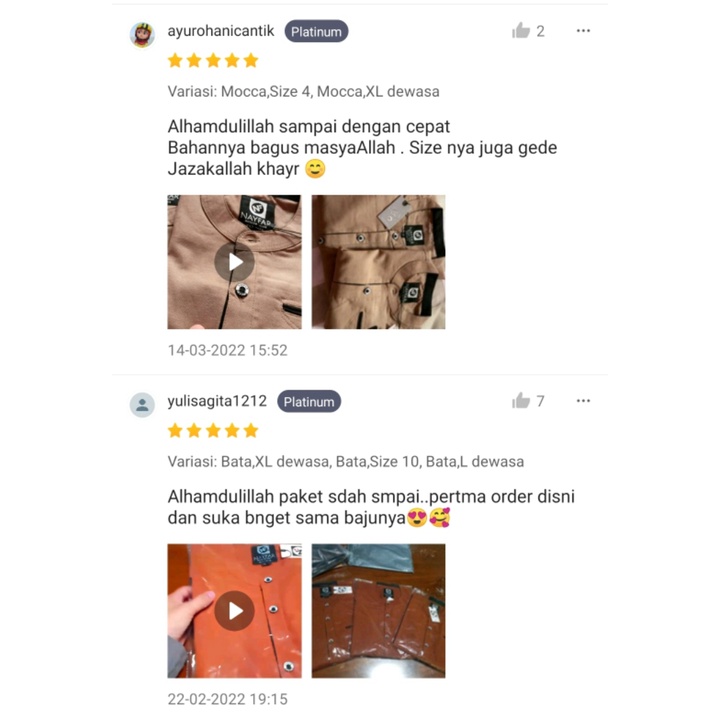Open more options for ayurohanicantik's review

coord(583,31)
